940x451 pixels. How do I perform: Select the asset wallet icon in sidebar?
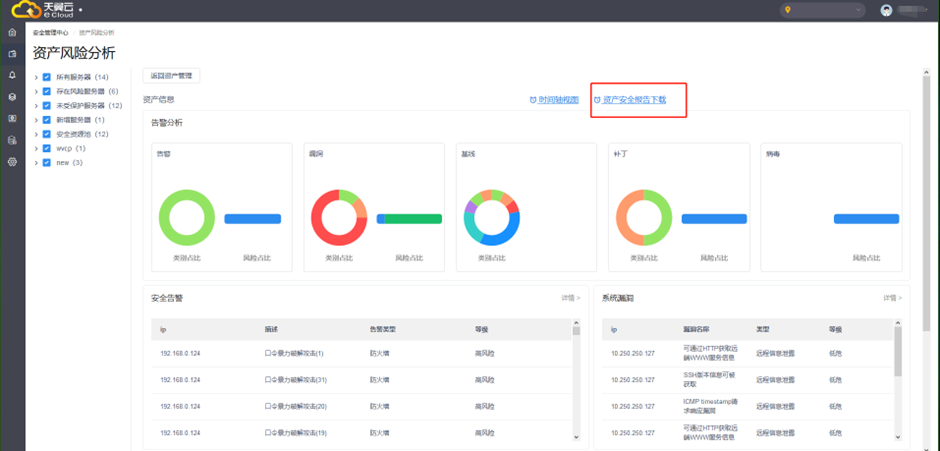click(x=12, y=54)
